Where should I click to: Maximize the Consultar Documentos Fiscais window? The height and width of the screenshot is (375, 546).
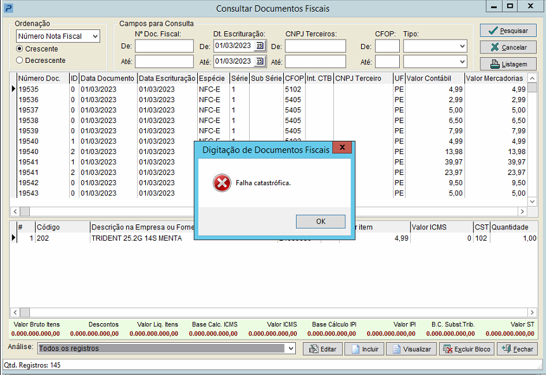510,6
